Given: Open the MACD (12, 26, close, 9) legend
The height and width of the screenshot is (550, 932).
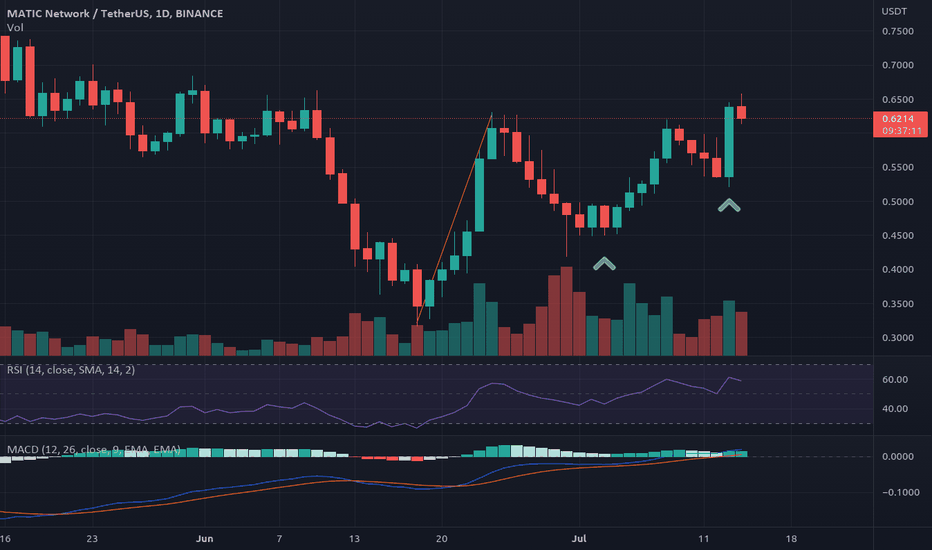Looking at the screenshot, I should [x=93, y=450].
